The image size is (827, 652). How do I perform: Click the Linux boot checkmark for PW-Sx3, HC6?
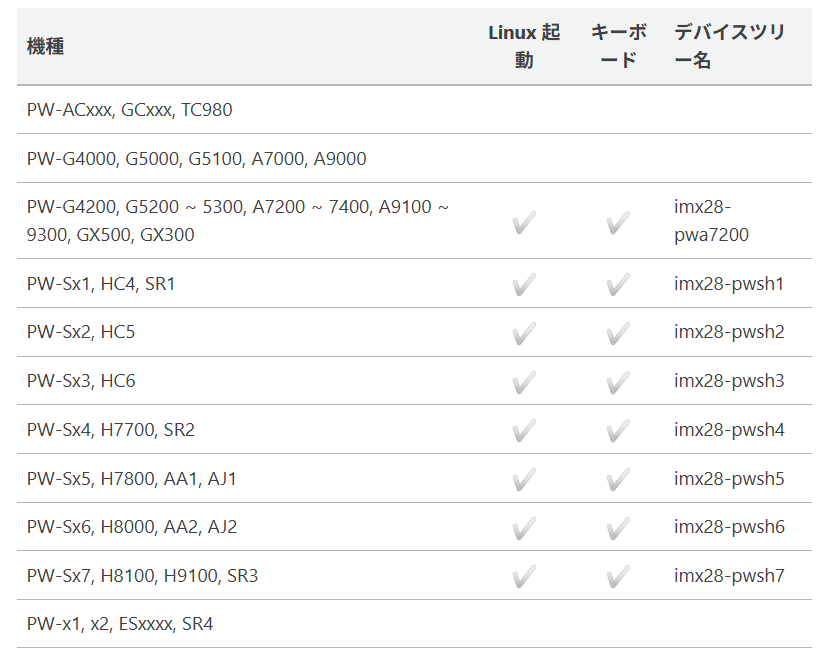524,382
